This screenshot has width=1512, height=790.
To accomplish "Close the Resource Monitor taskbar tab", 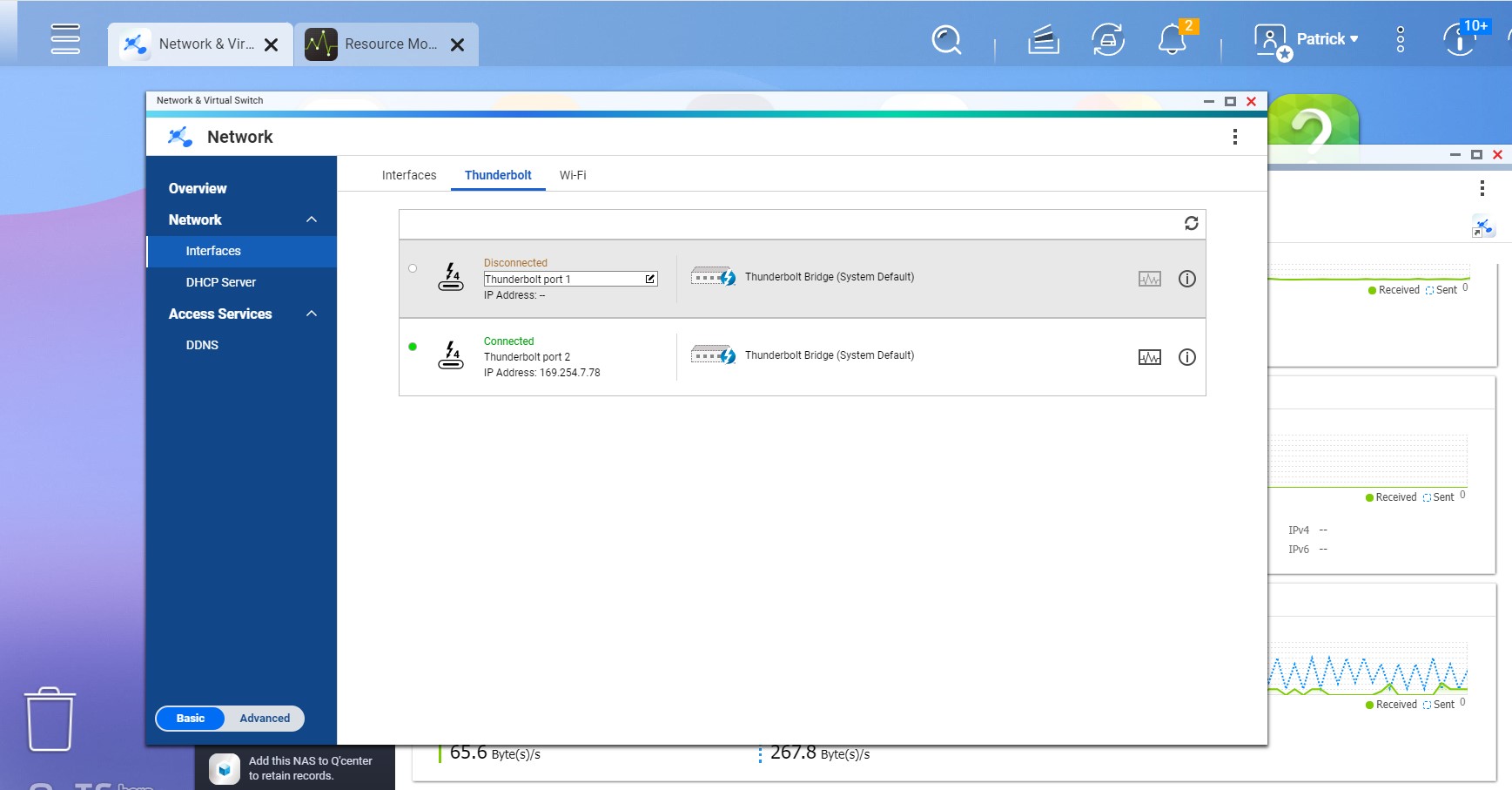I will point(457,44).
